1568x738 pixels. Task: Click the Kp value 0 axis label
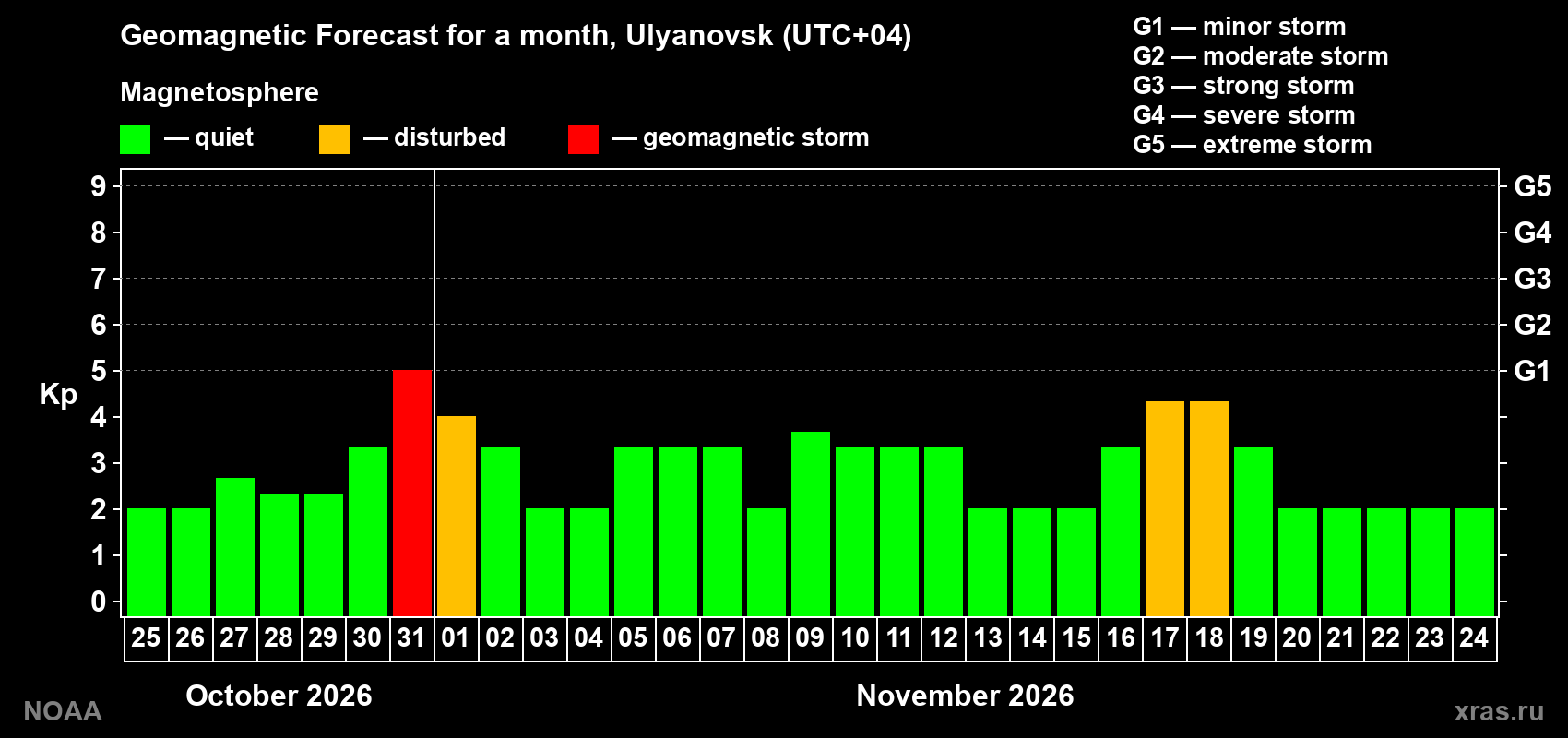(99, 601)
